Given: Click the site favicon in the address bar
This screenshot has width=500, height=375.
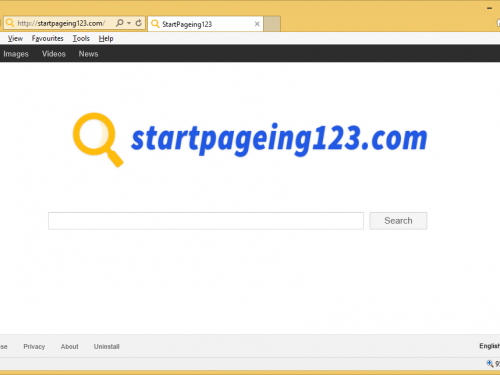Looking at the screenshot, I should [x=10, y=23].
